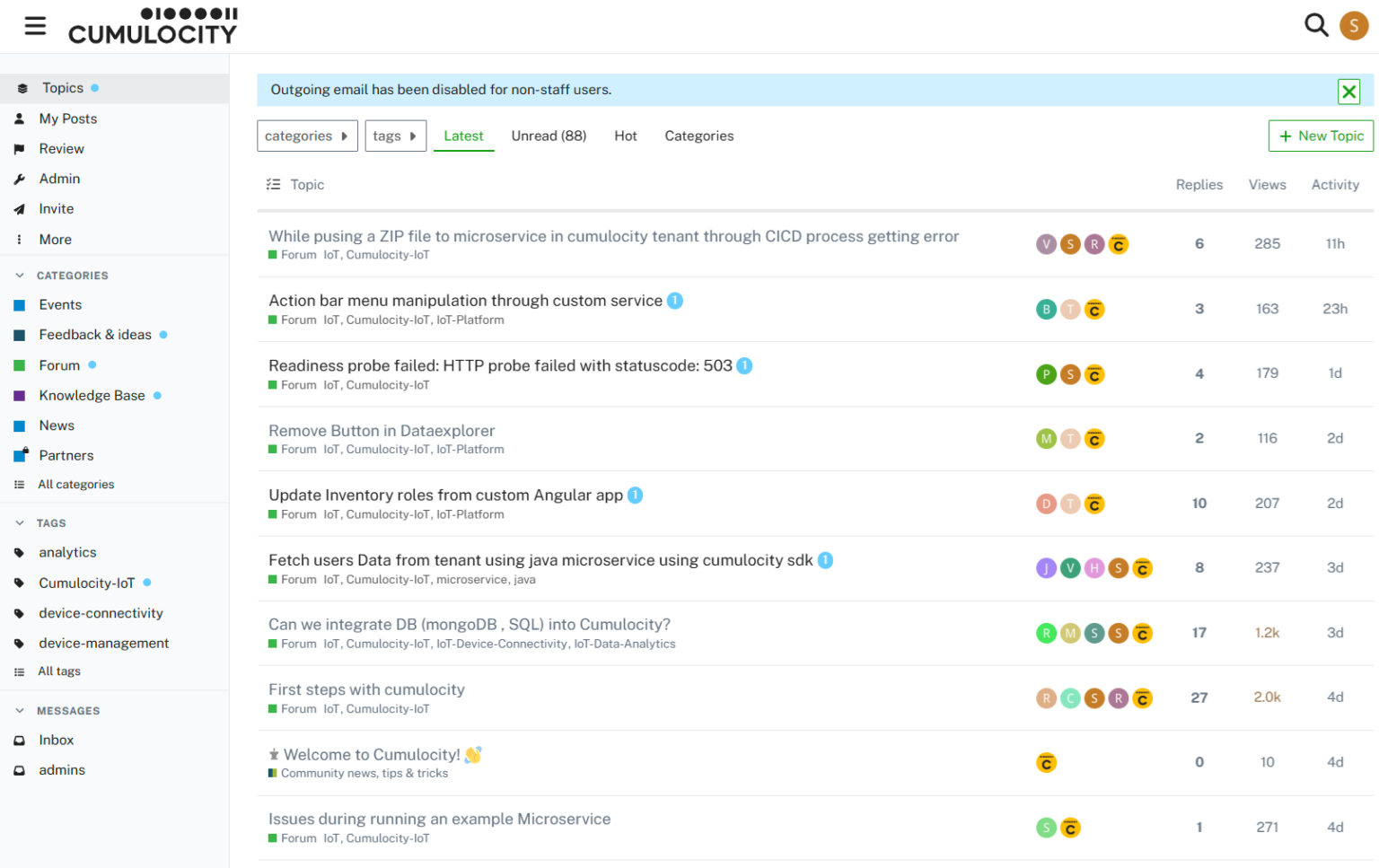
Task: Collapse the Categories sidebar section
Action: 19,275
